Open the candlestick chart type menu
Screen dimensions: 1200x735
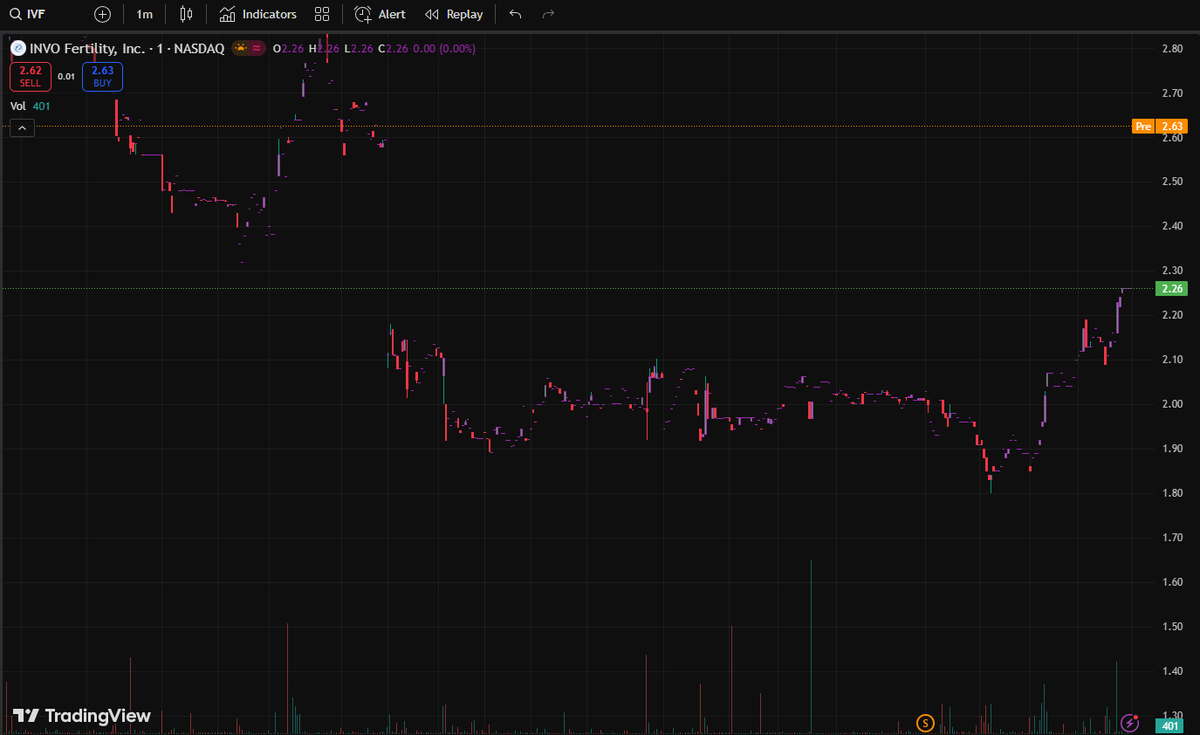(186, 14)
